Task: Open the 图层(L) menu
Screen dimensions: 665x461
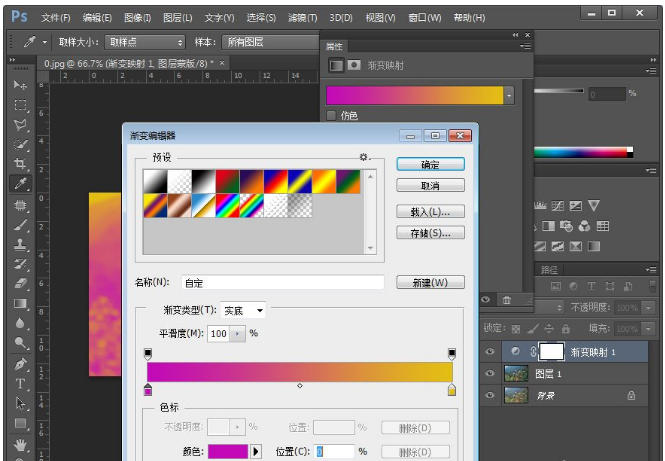Action: point(178,18)
